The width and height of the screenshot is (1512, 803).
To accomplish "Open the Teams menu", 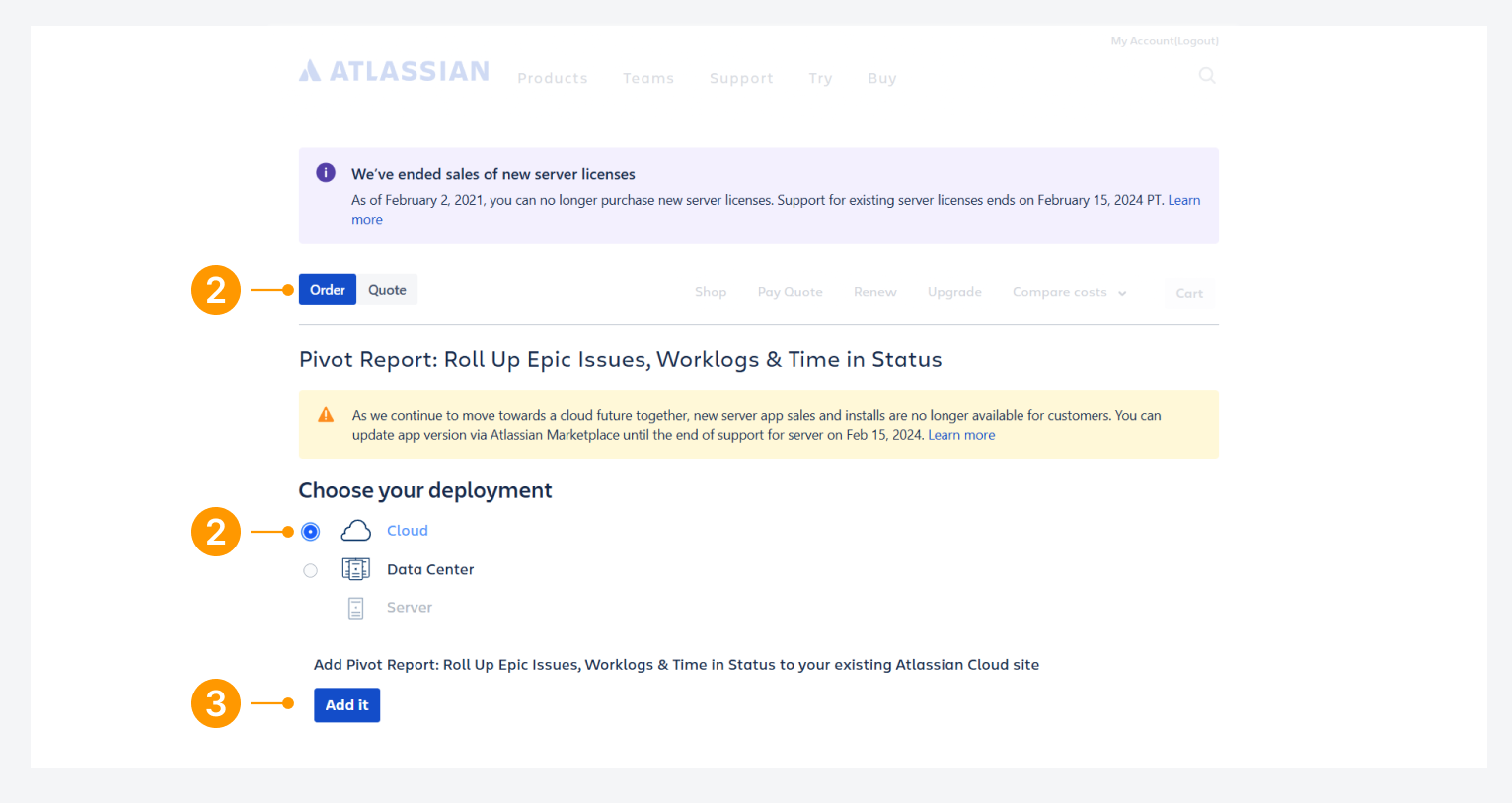I will pos(648,78).
